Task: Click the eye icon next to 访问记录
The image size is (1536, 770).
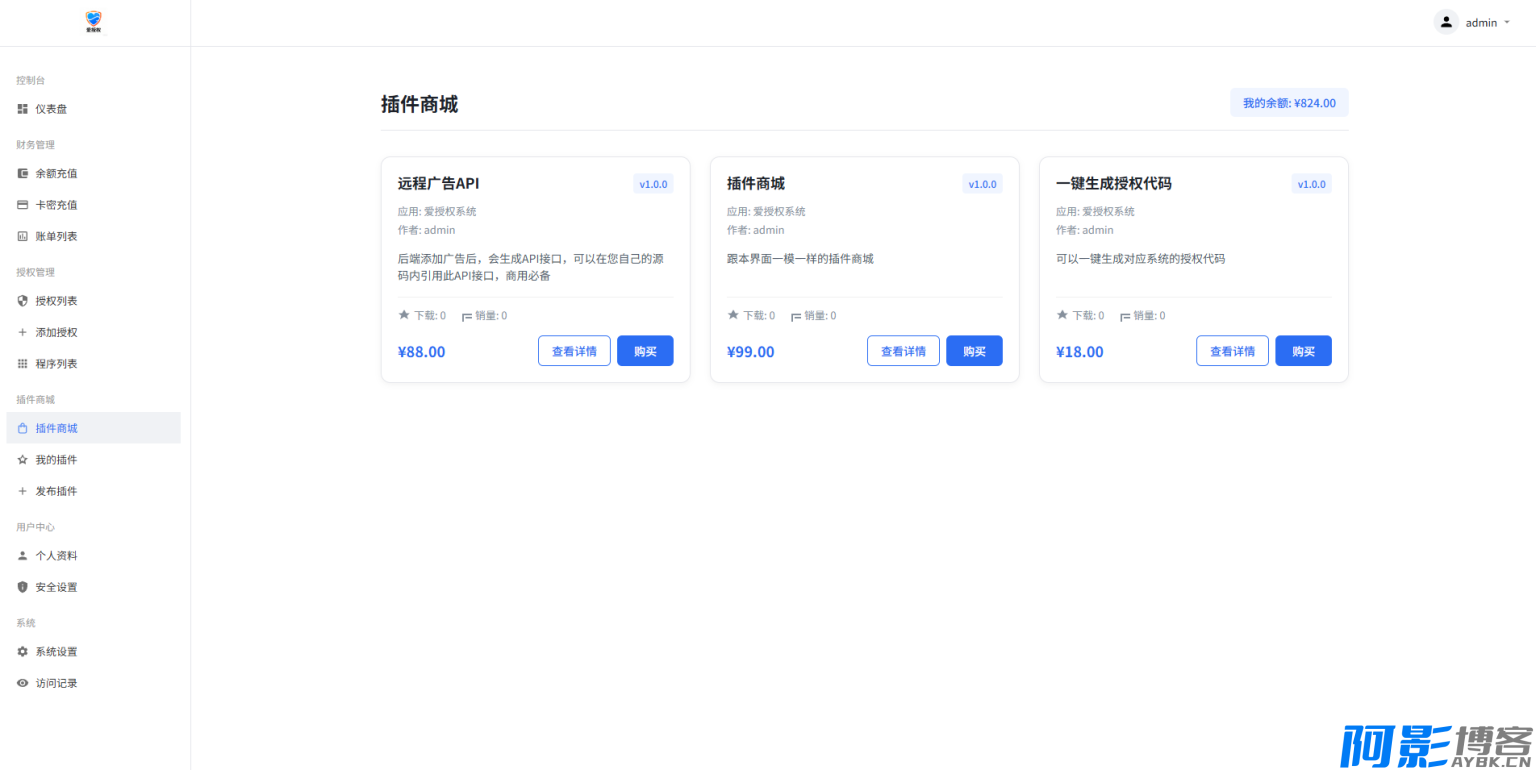Action: pos(22,684)
